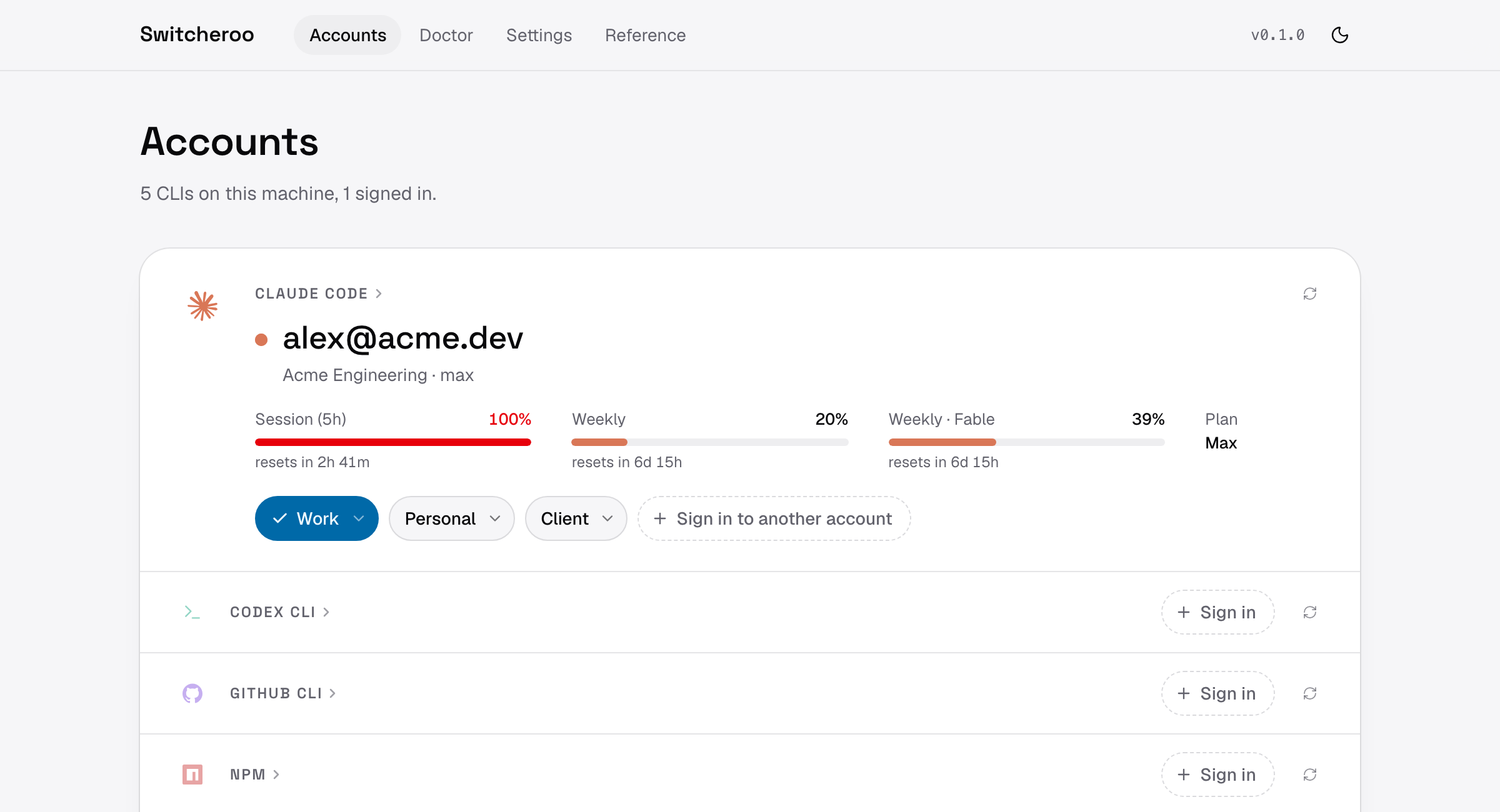
Task: Open the Settings tab
Action: click(539, 35)
